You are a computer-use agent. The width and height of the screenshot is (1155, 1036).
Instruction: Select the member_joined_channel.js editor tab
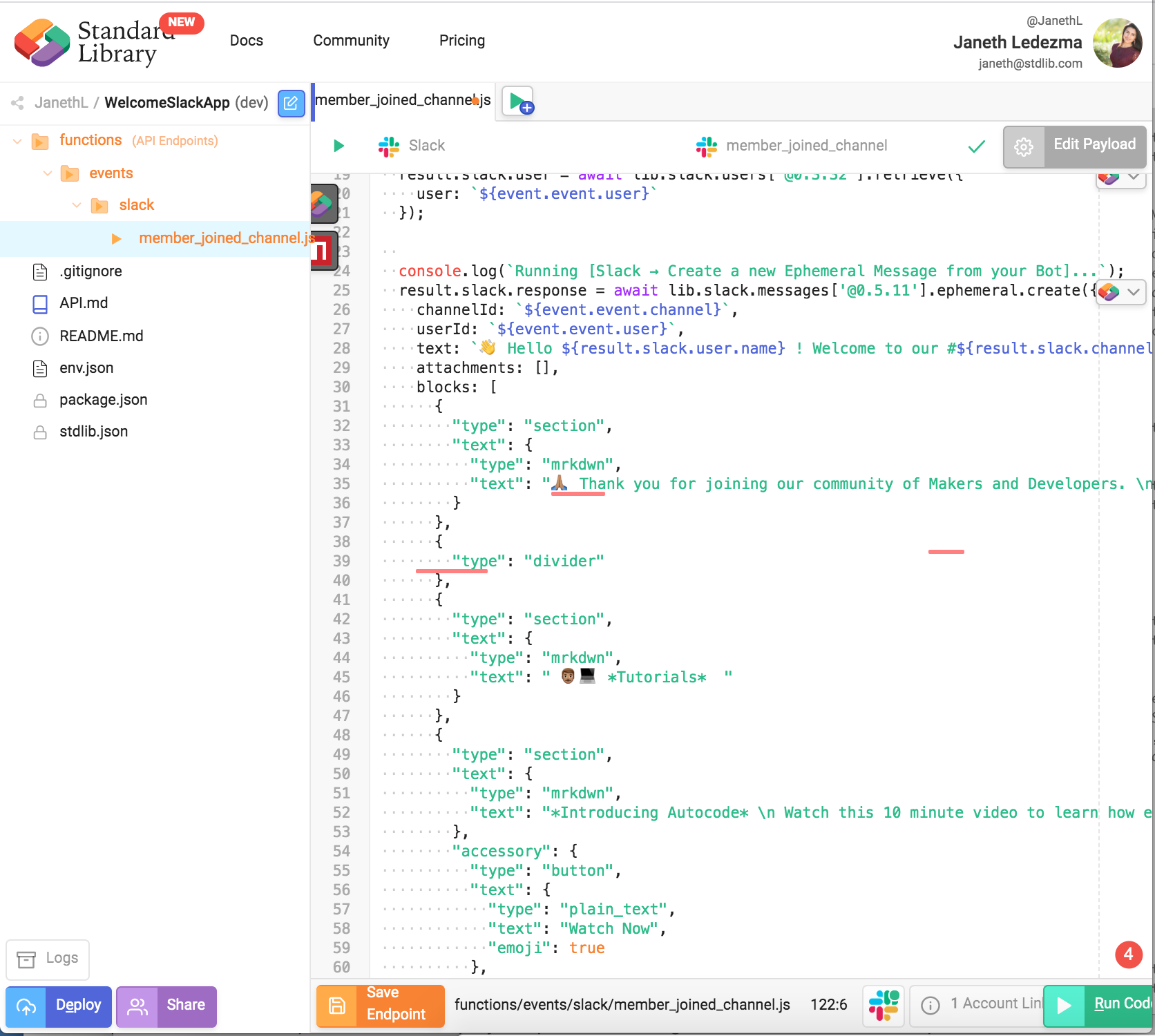pos(403,101)
